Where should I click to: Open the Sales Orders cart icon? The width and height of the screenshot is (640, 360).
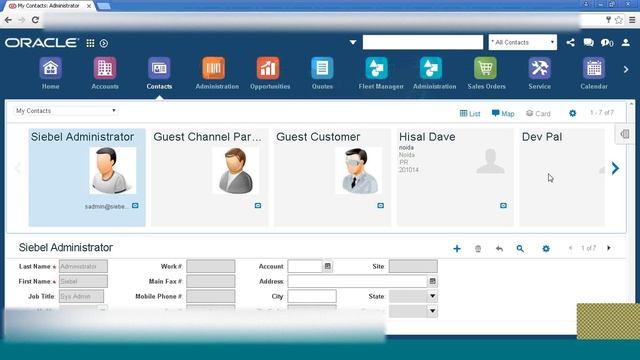[485, 68]
